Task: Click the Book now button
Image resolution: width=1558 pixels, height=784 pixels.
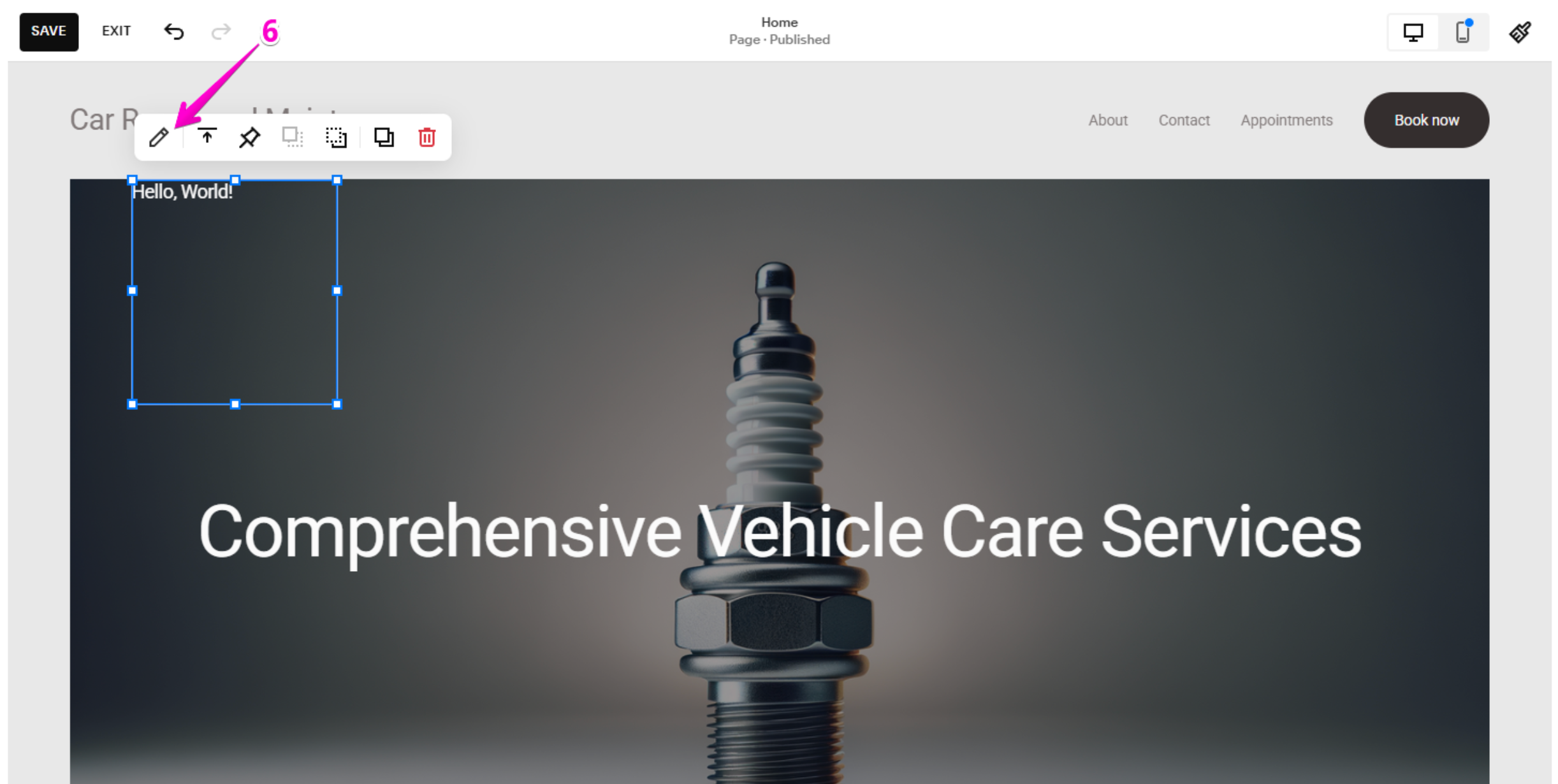Action: [1427, 120]
